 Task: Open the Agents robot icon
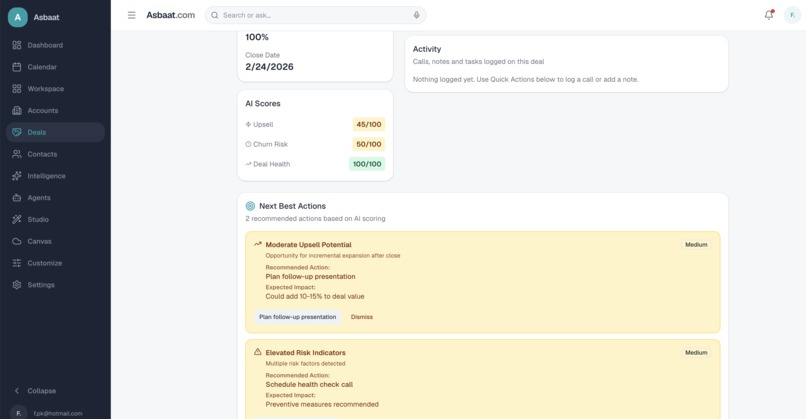coord(17,197)
